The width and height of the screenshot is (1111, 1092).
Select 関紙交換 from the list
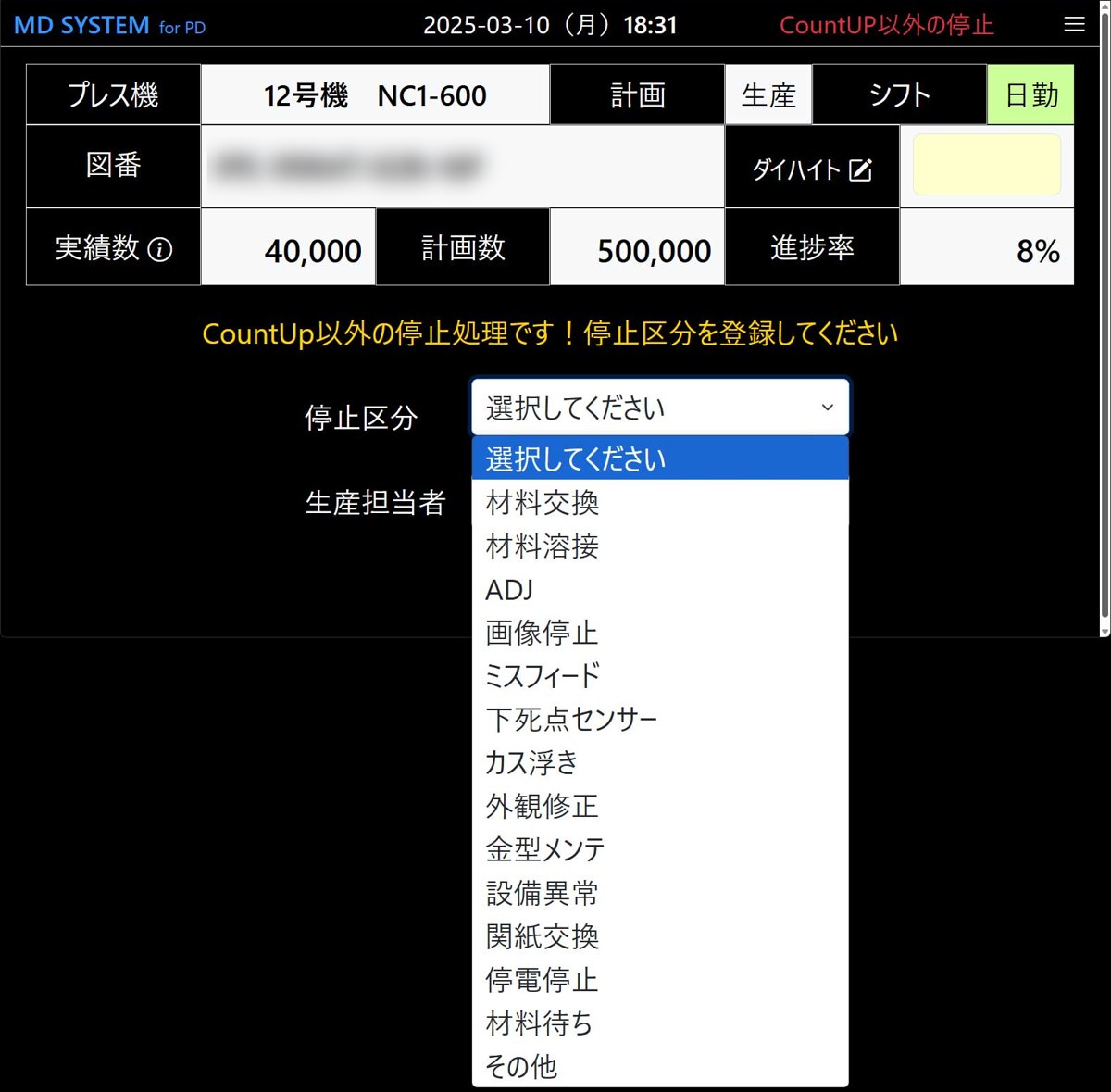click(x=660, y=936)
